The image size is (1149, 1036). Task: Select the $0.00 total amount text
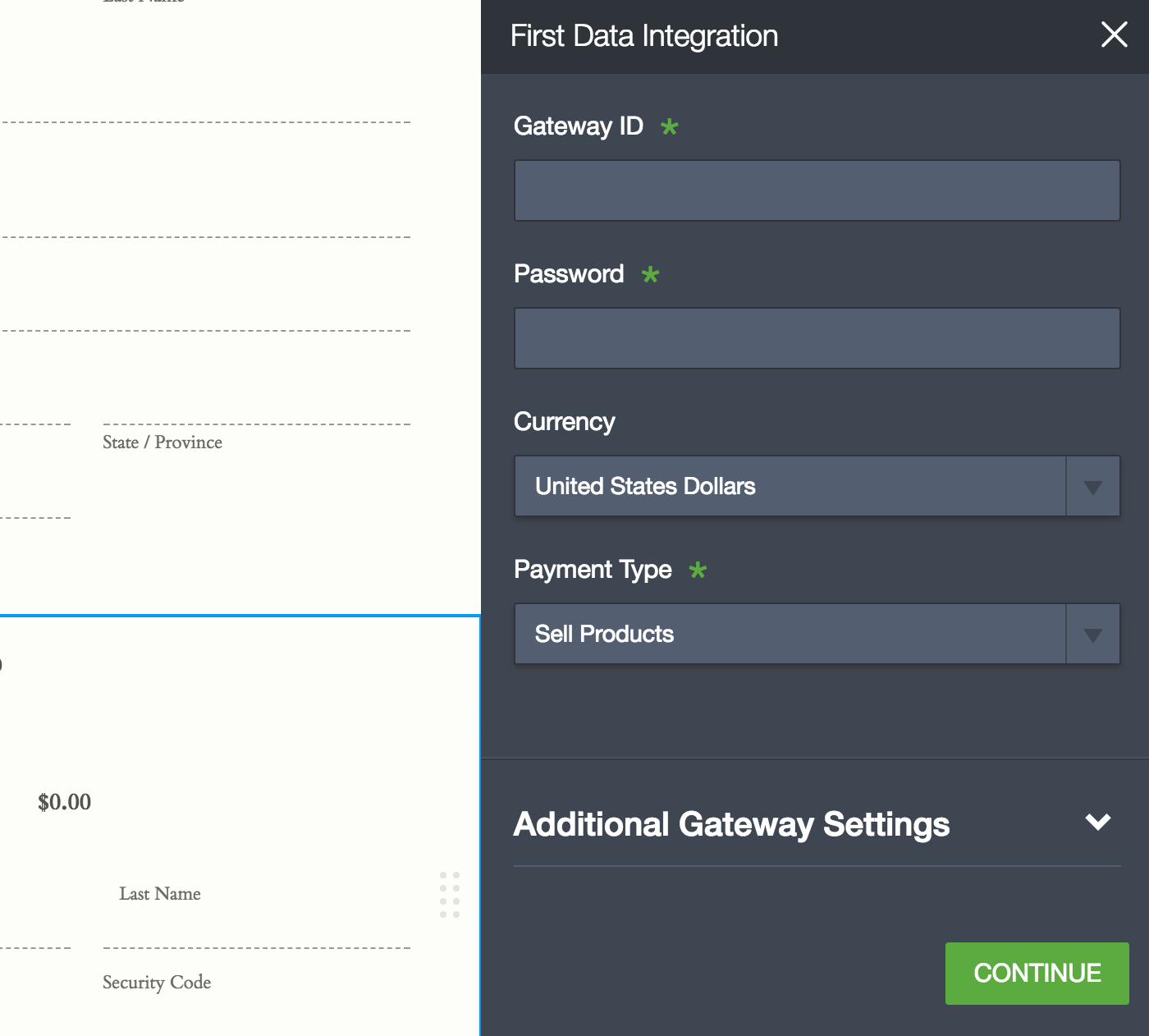tap(65, 802)
